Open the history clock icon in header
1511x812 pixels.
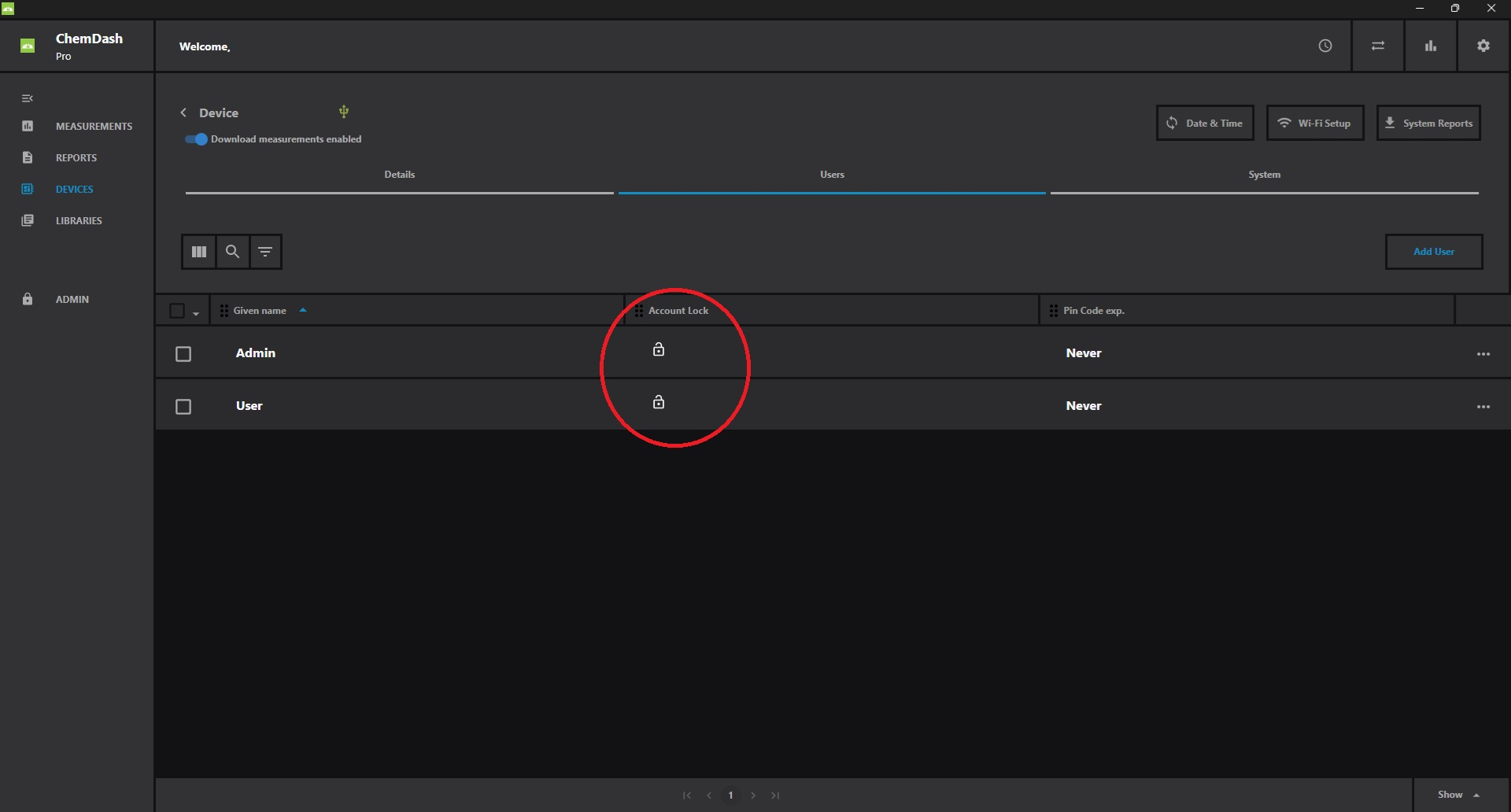(x=1325, y=46)
